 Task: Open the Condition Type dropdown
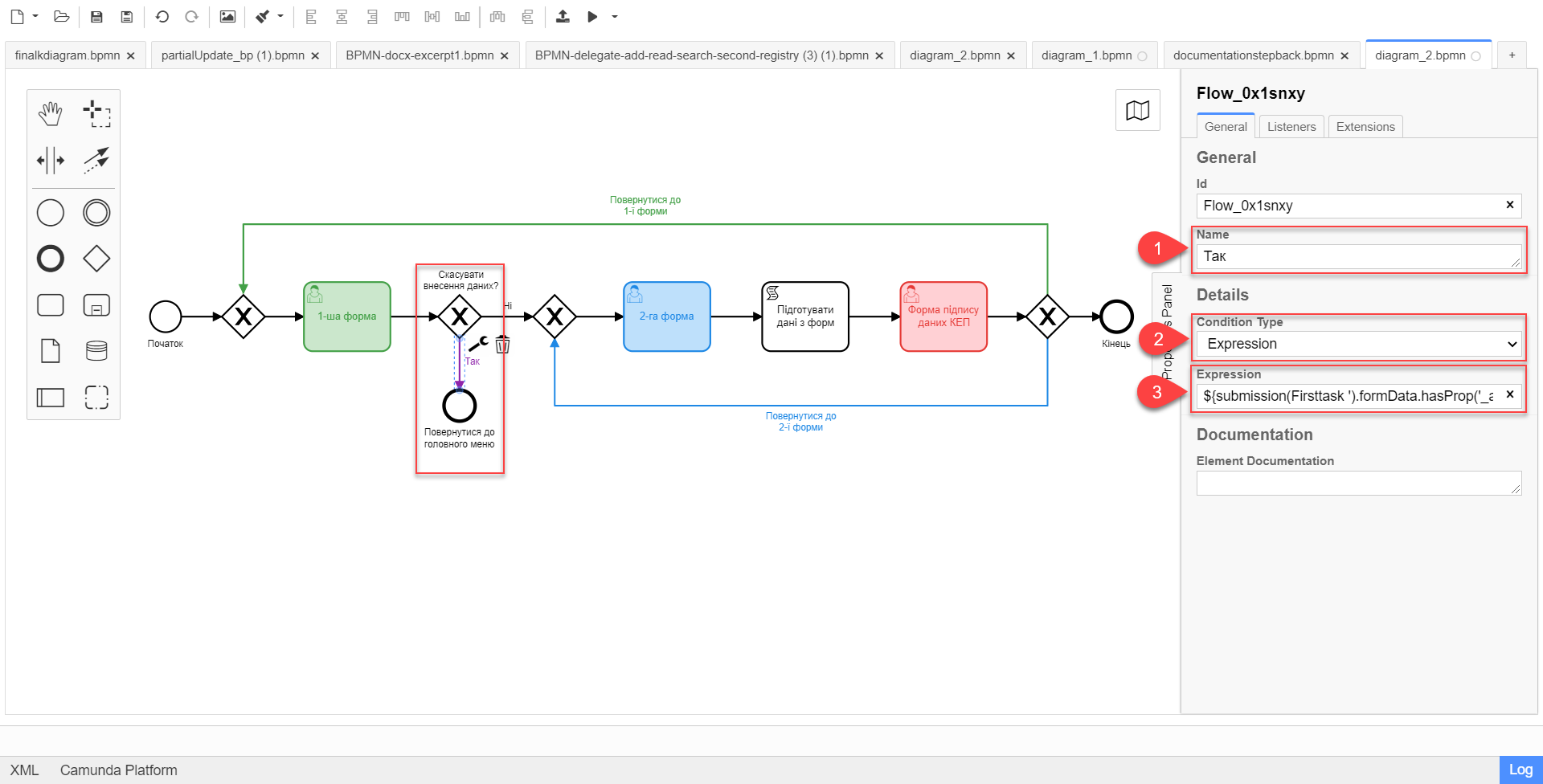(x=1358, y=344)
